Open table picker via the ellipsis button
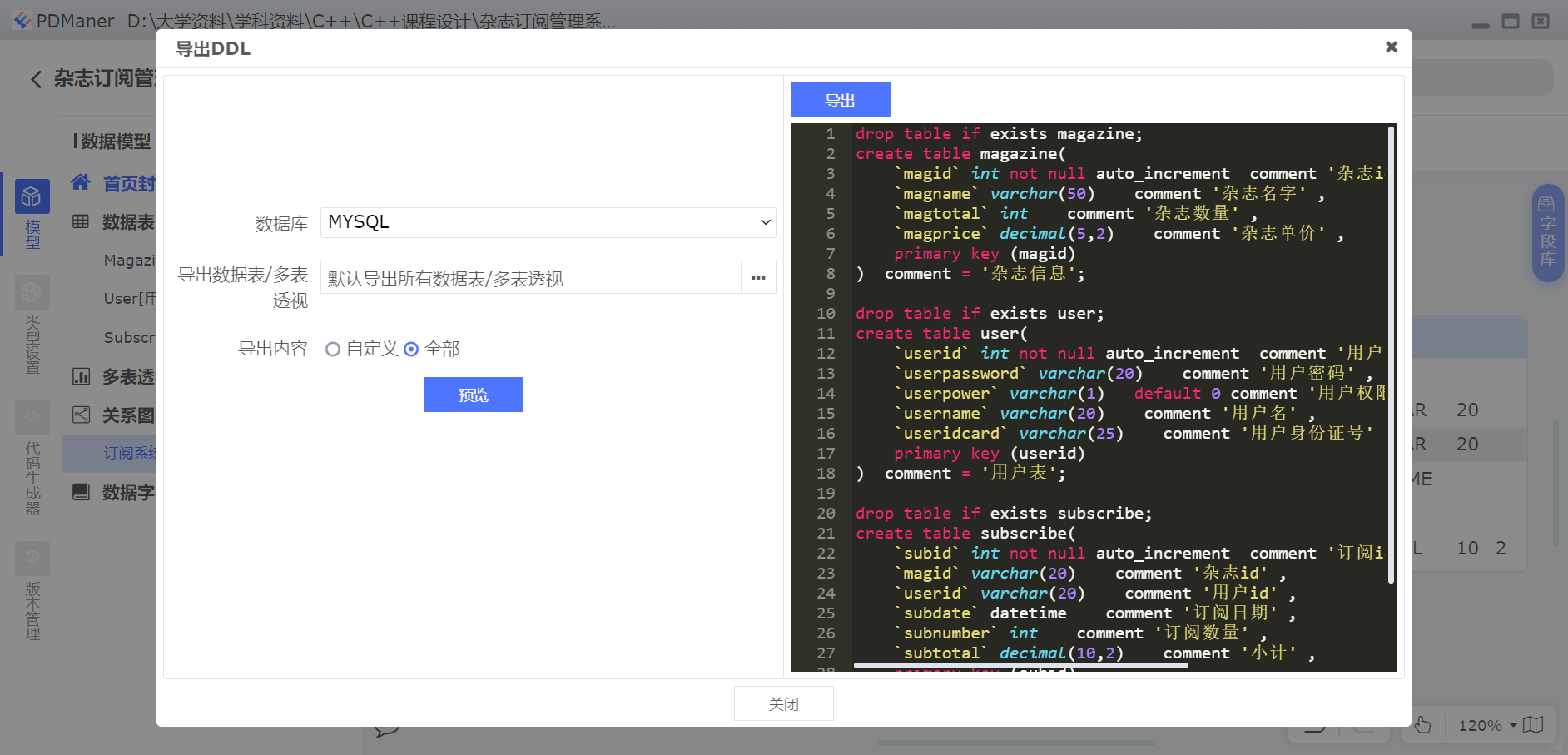This screenshot has height=755, width=1568. 758,278
